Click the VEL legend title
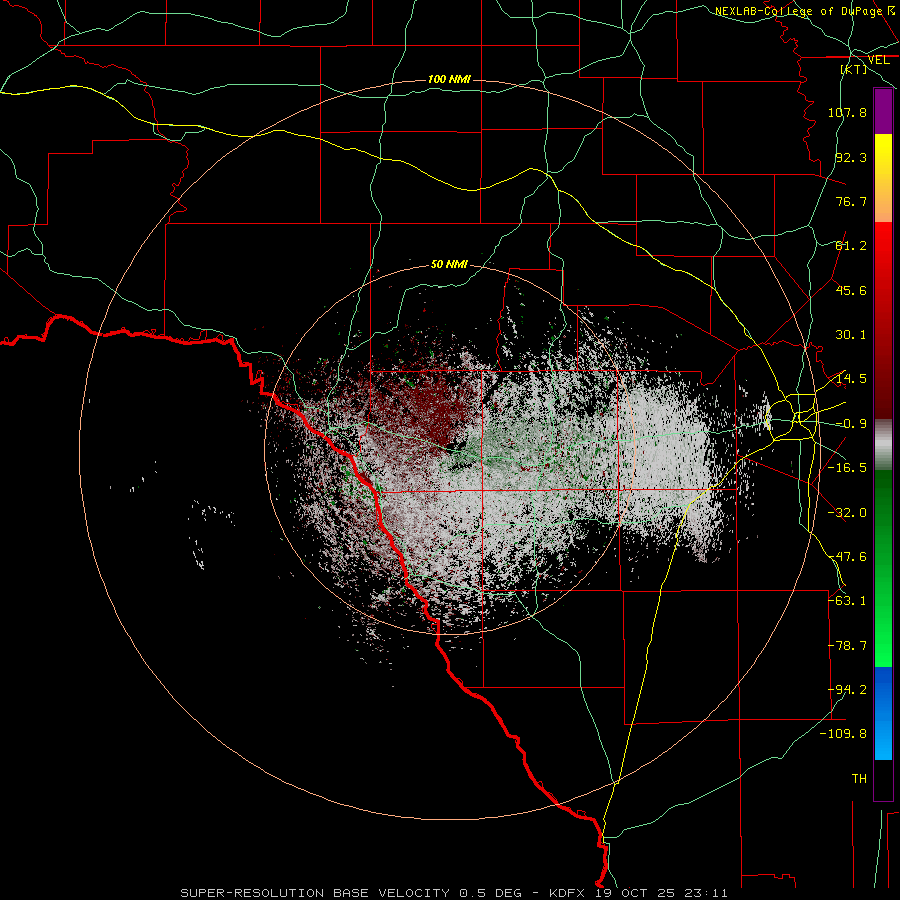Image resolution: width=900 pixels, height=900 pixels. (x=878, y=60)
